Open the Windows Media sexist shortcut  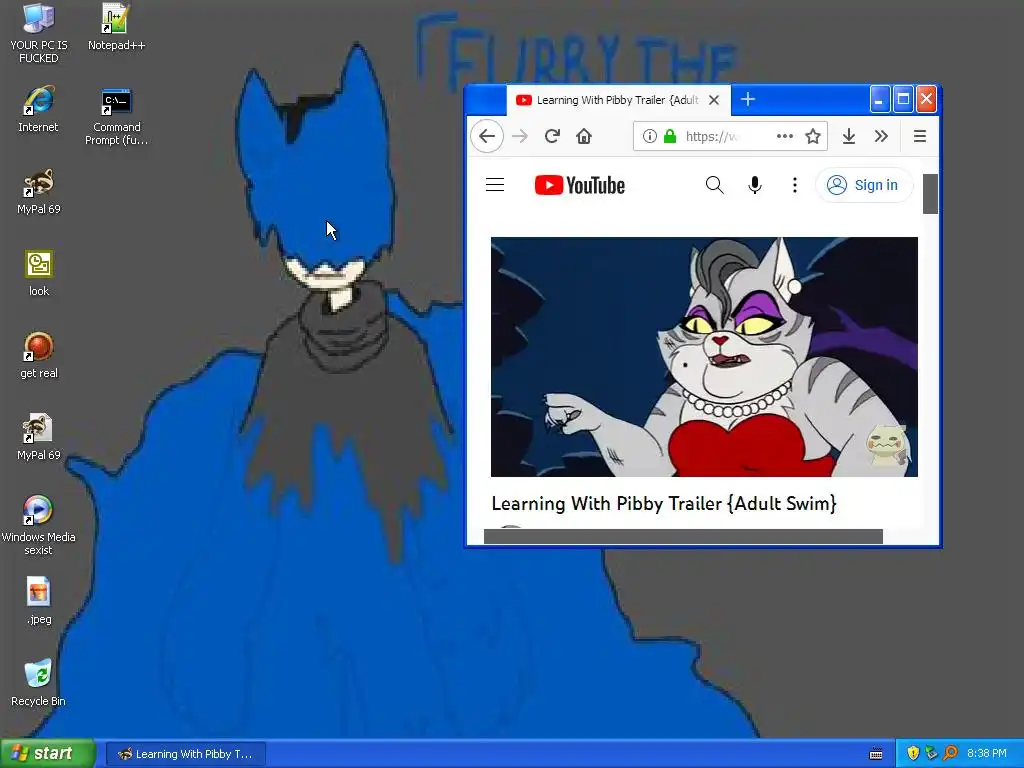coord(39,526)
